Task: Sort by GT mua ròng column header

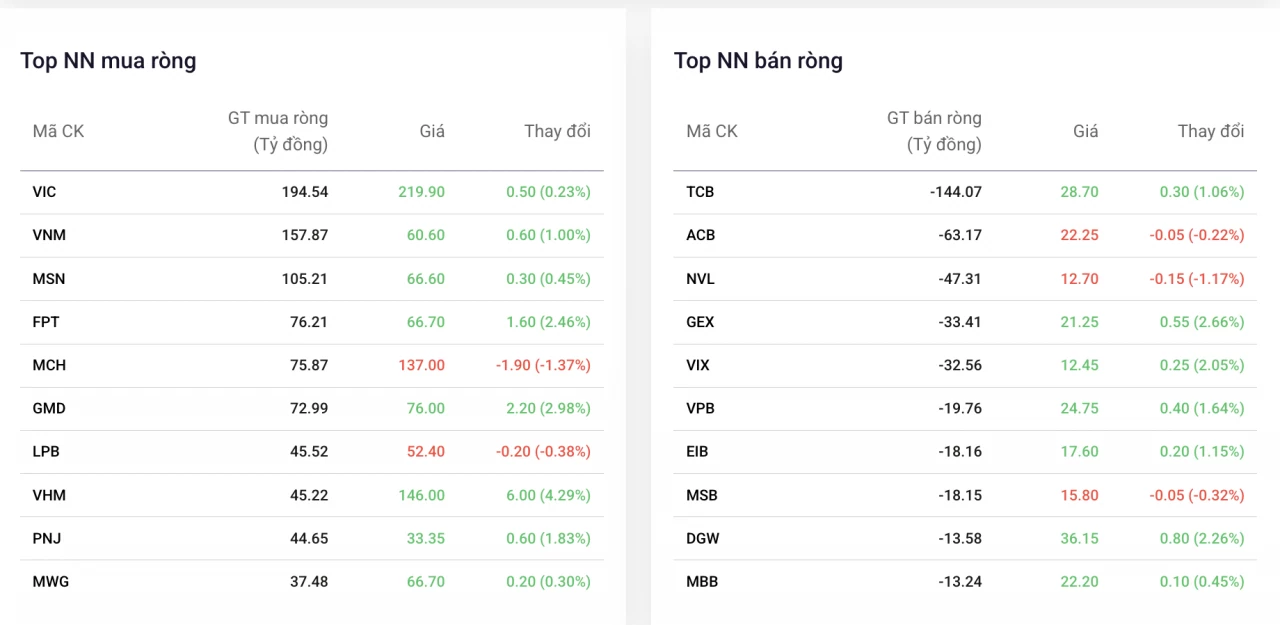Action: (278, 131)
